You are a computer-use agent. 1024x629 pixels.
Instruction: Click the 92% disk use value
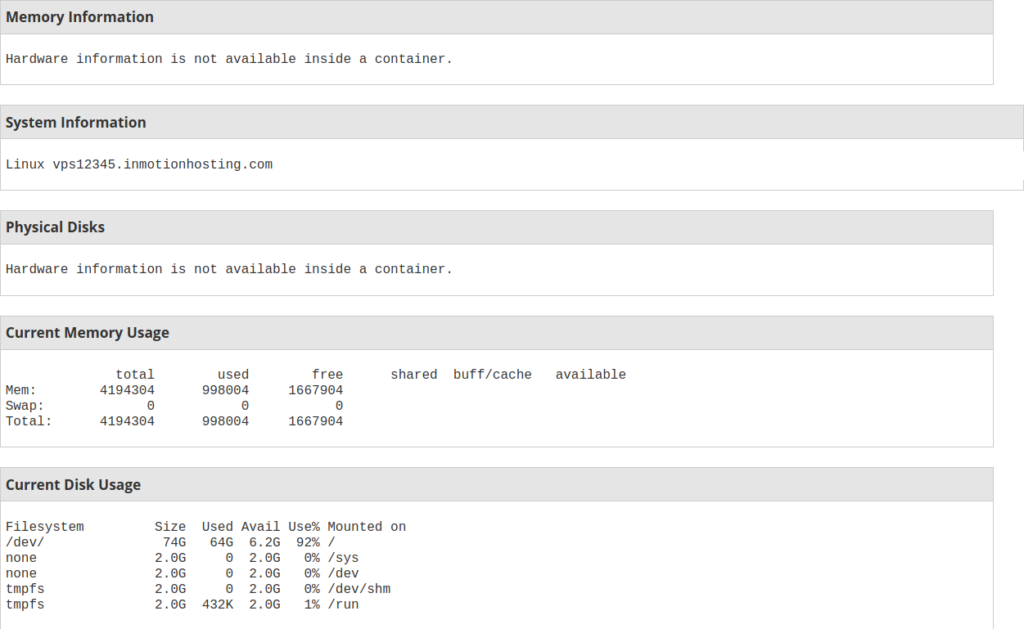pyautogui.click(x=304, y=542)
